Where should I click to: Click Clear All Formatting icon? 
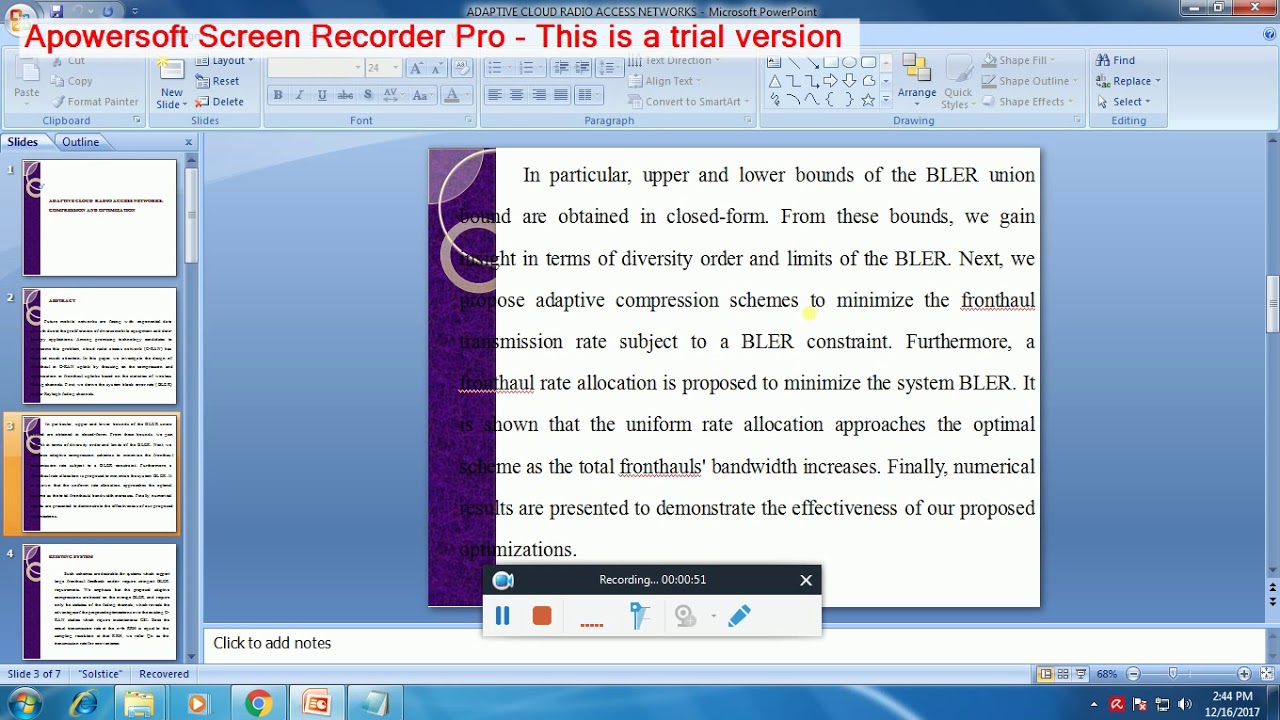pos(462,67)
